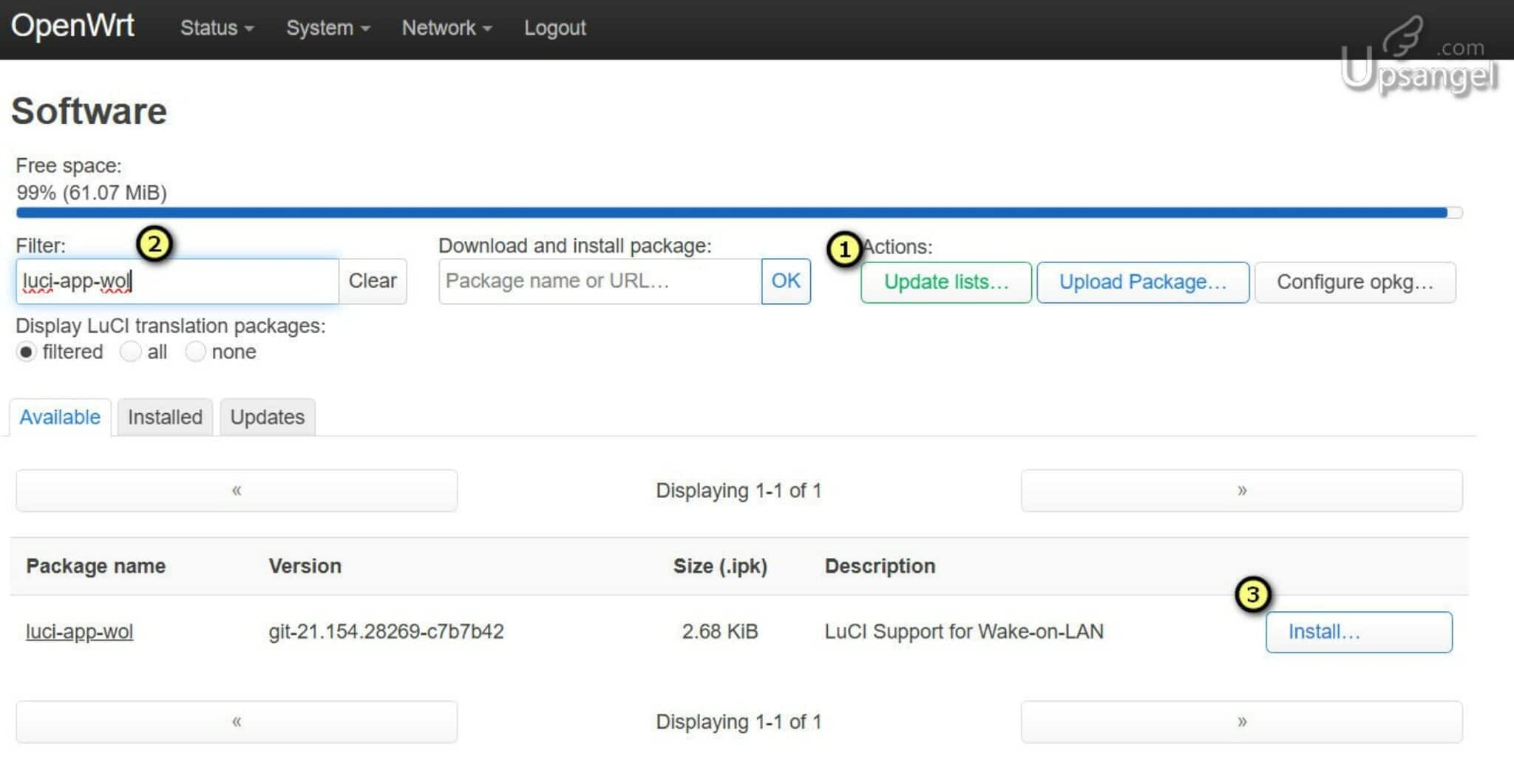The image size is (1514, 784).
Task: Click the next page arrow below the package list
Action: 1242,722
